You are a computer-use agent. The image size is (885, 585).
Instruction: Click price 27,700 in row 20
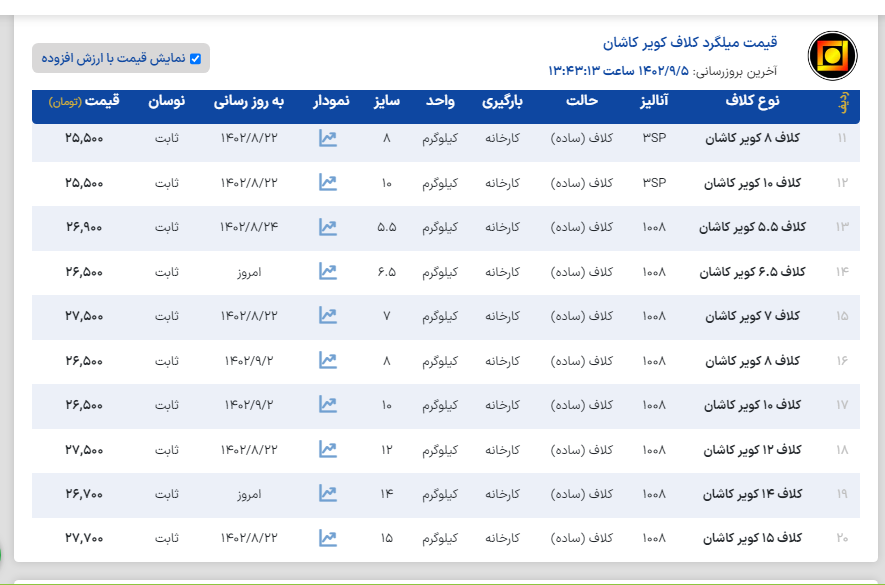click(x=84, y=538)
